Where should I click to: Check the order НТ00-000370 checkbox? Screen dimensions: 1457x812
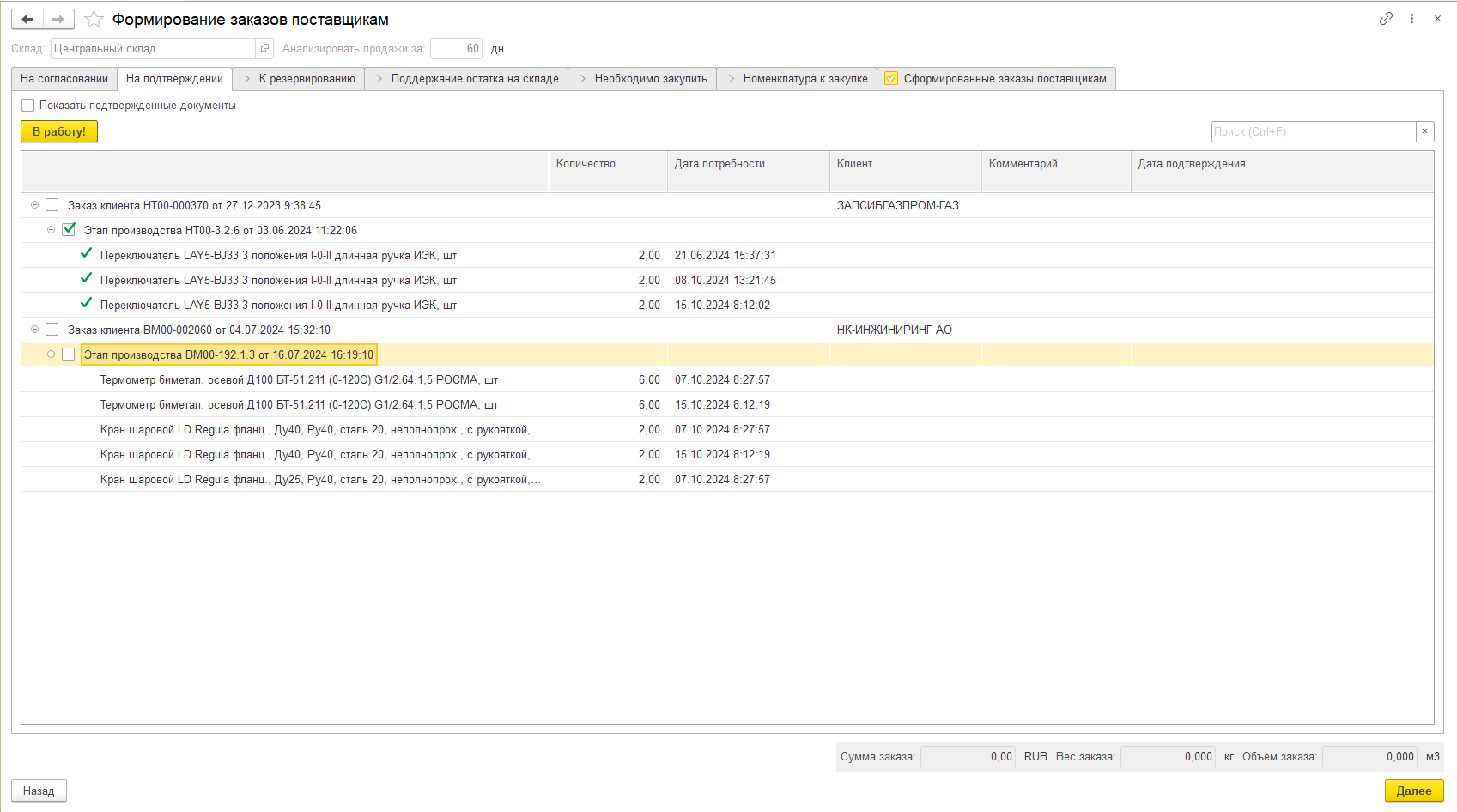tap(52, 205)
